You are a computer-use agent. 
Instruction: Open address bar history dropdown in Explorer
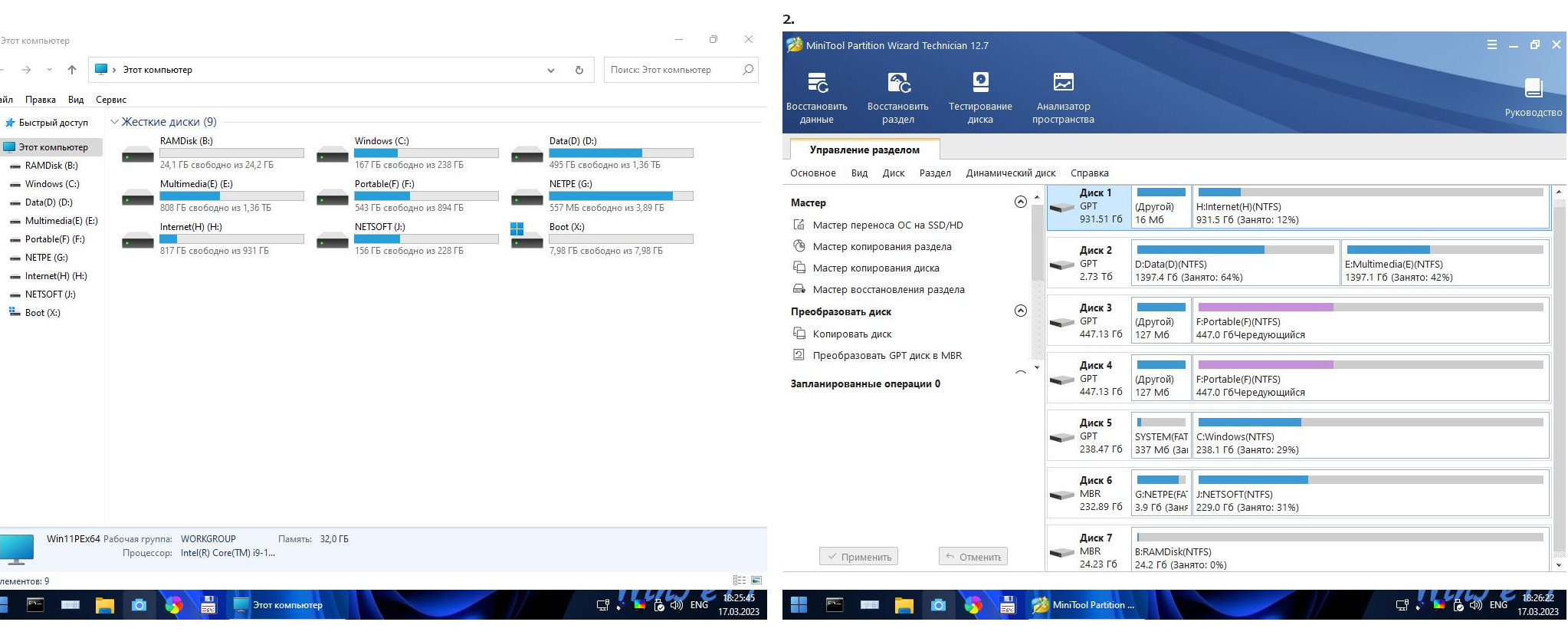(x=551, y=70)
